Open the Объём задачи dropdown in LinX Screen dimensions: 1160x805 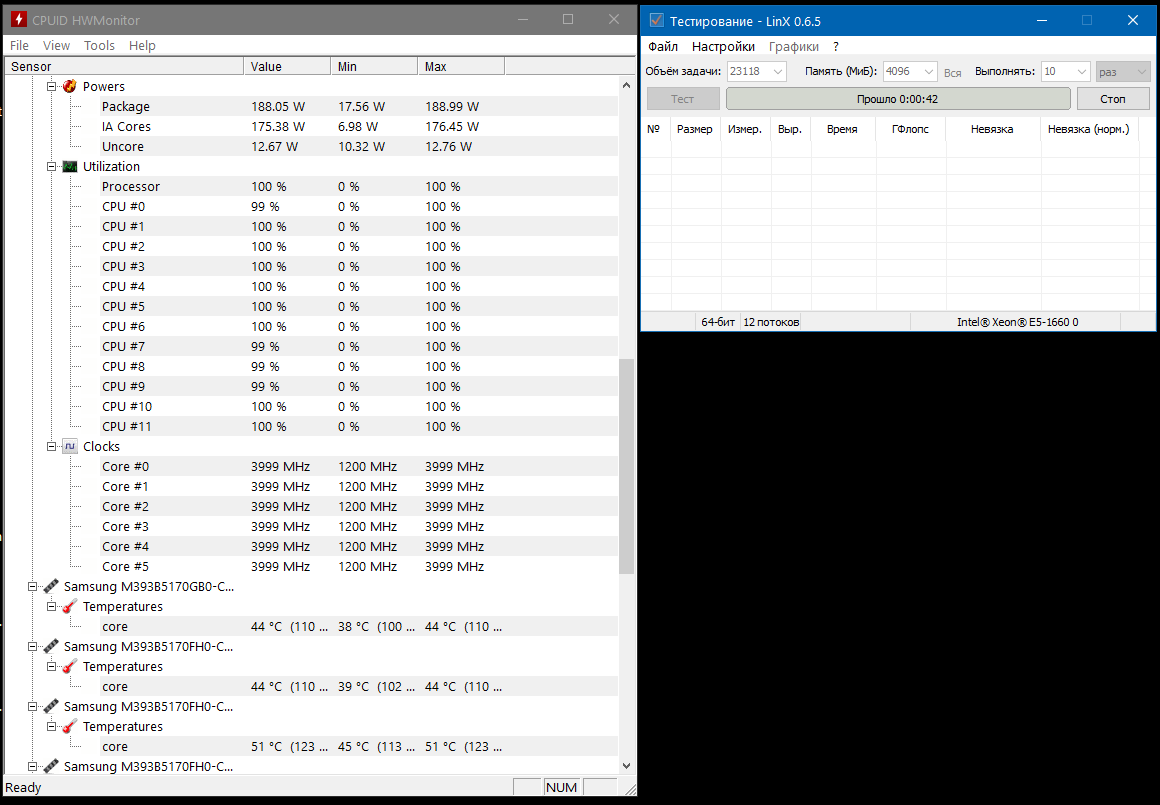(x=778, y=72)
